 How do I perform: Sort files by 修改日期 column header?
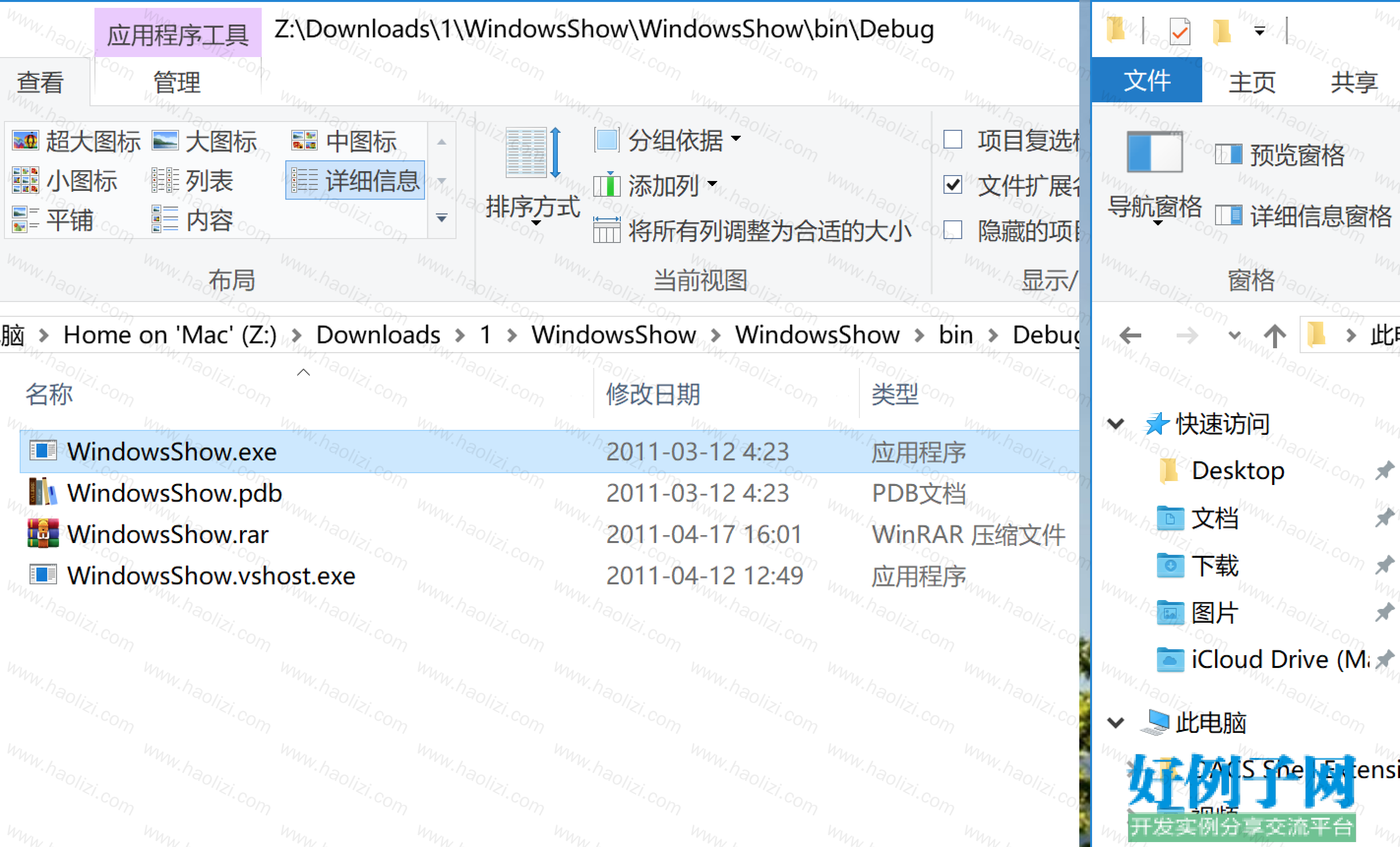click(653, 393)
